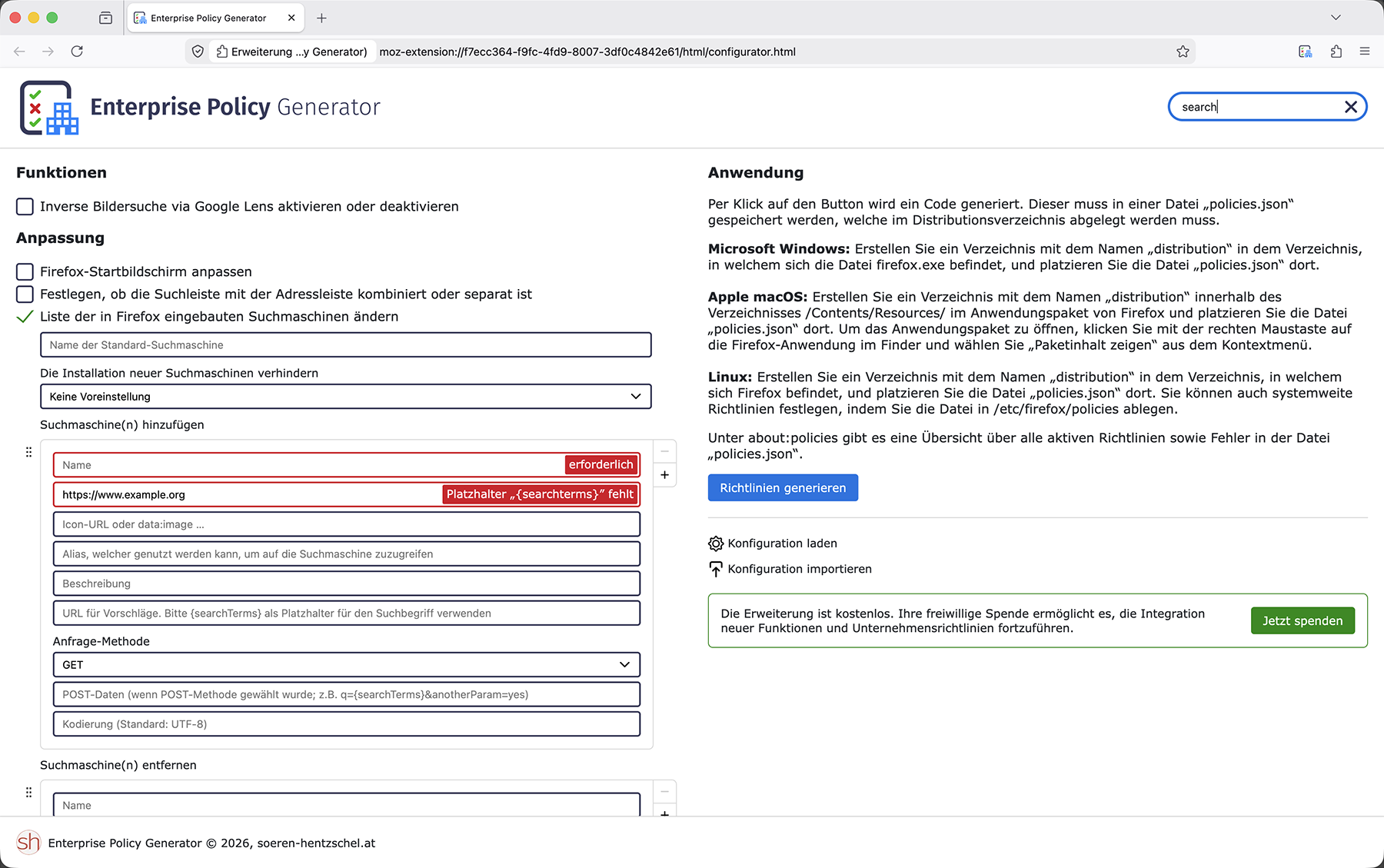Screen dimensions: 1384x868
Task: Bookmark this page with the star icon
Action: (x=1183, y=52)
